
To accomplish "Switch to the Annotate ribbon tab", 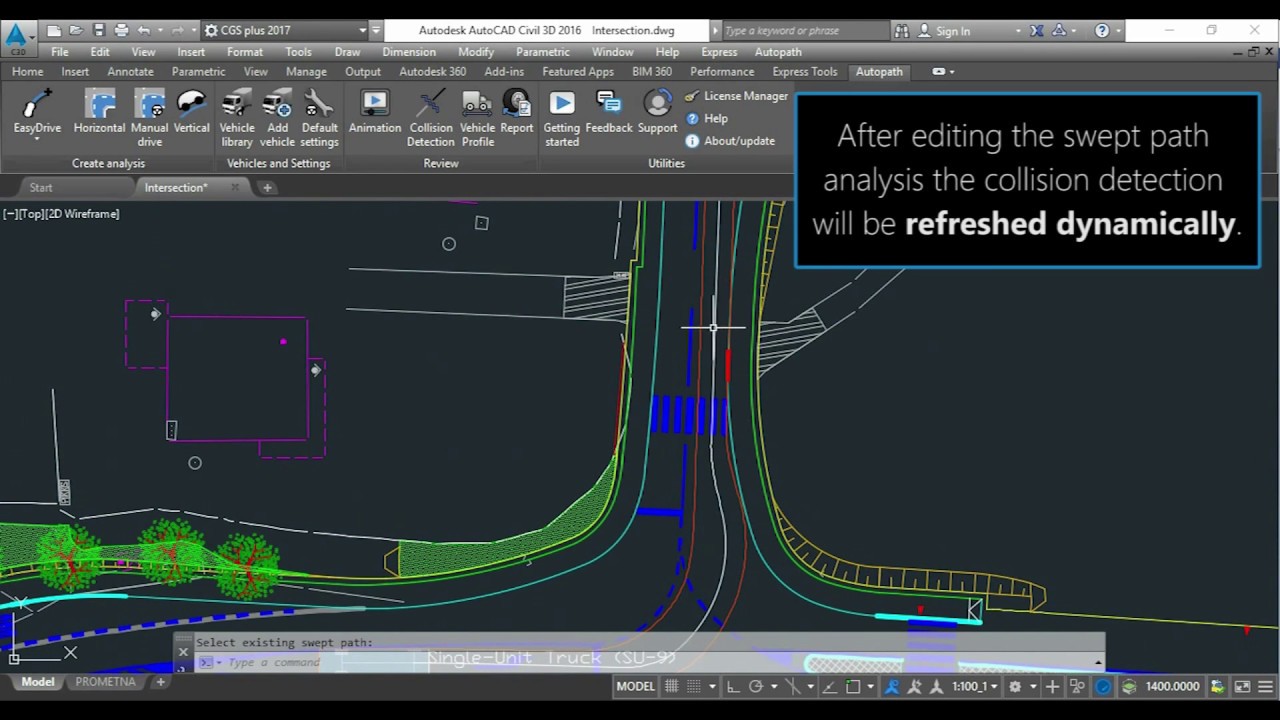I will click(x=130, y=72).
